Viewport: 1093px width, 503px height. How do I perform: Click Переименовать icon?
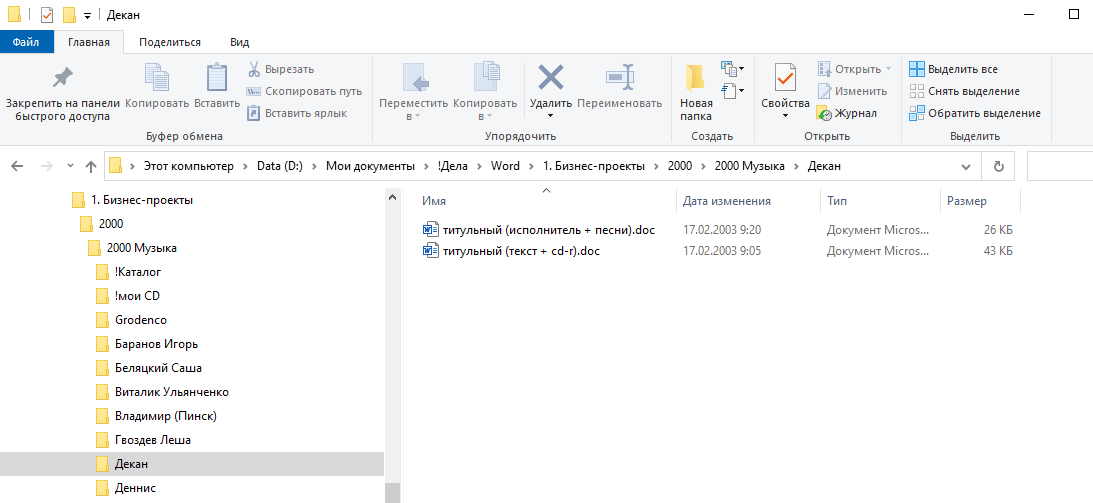pyautogui.click(x=620, y=77)
